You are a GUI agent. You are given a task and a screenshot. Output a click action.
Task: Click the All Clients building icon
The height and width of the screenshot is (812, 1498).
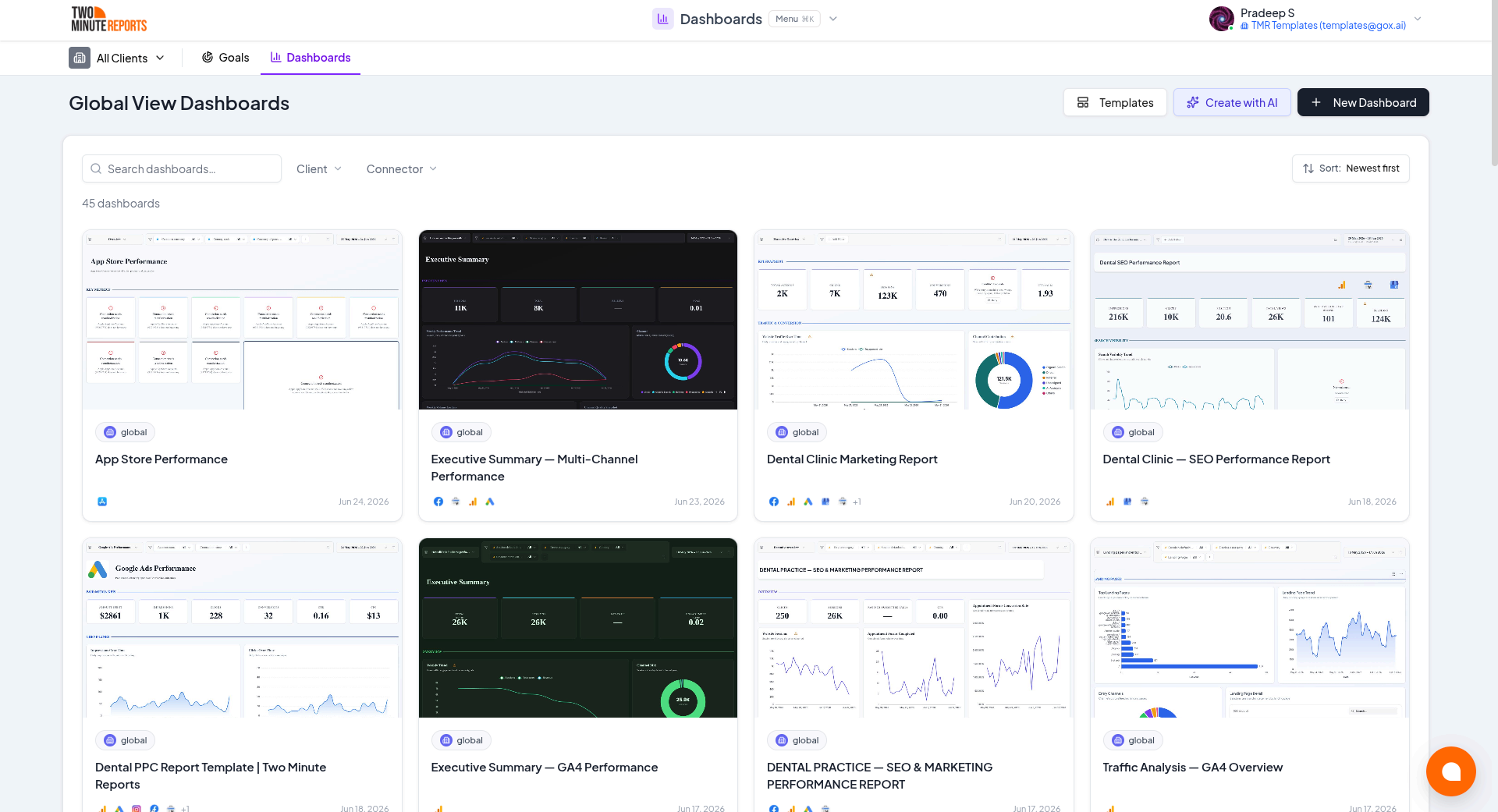[x=80, y=58]
